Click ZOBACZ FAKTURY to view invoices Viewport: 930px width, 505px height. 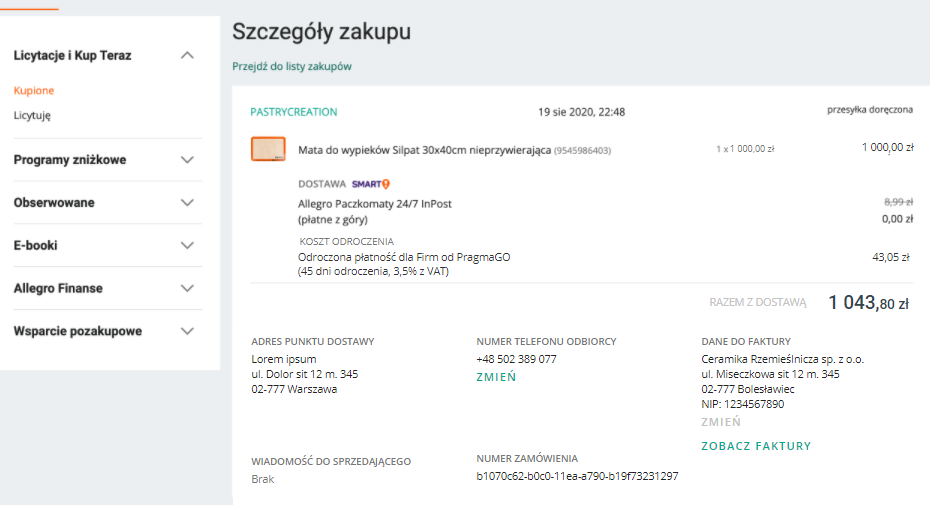756,446
